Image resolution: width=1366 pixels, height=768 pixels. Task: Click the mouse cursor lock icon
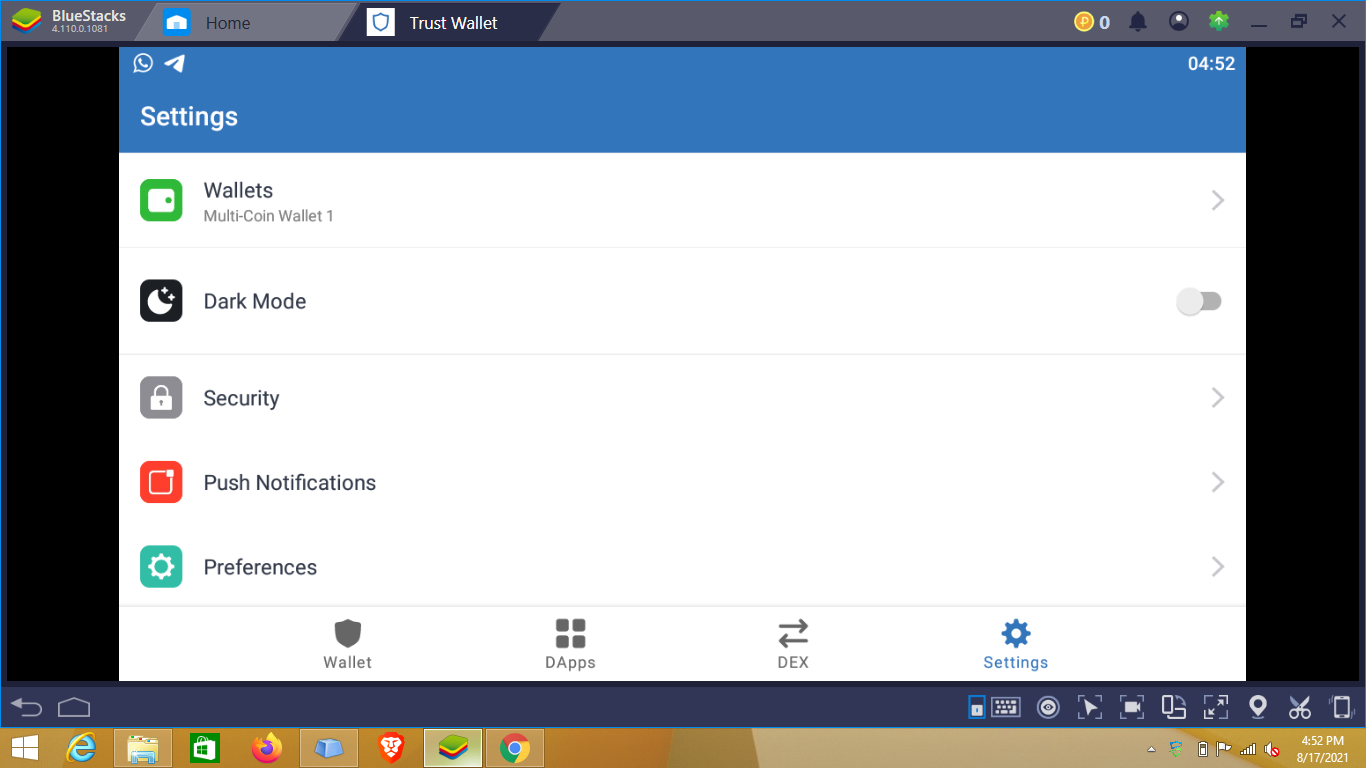click(x=1090, y=707)
